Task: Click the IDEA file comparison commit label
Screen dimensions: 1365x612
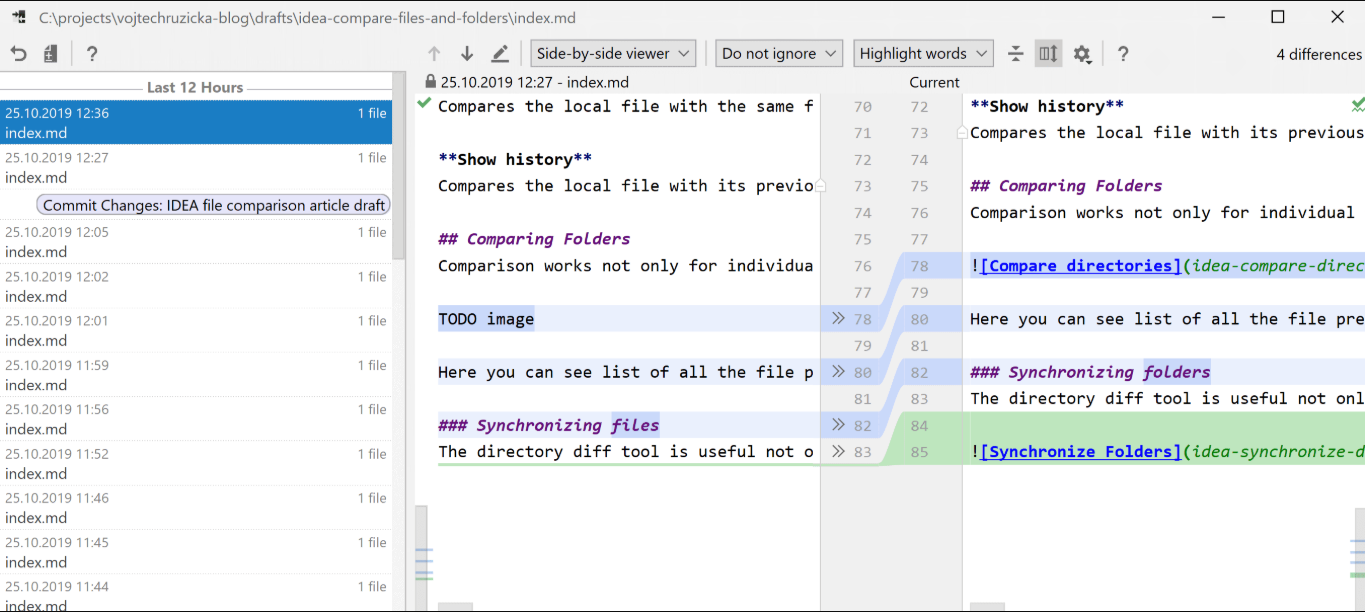Action: click(x=212, y=204)
